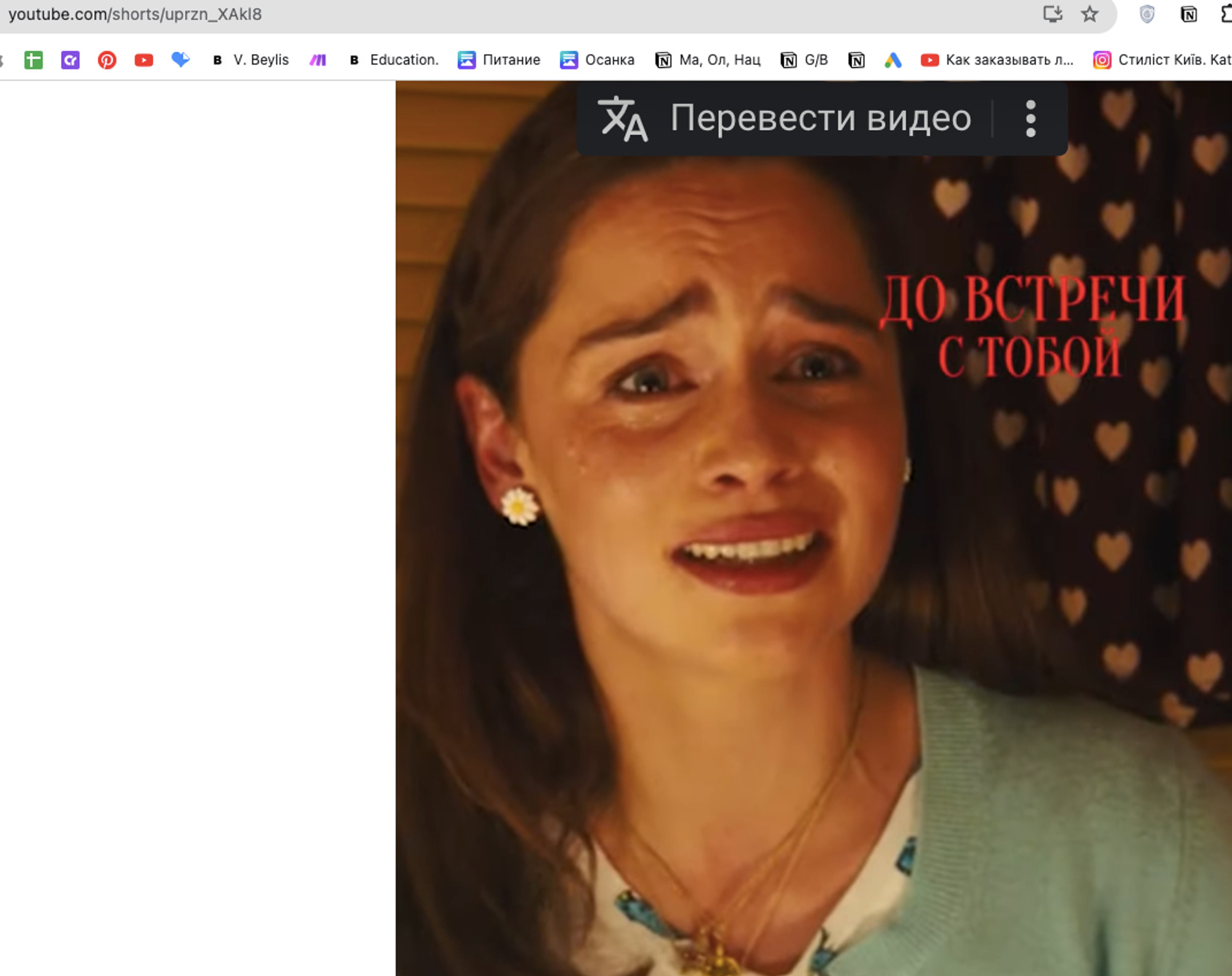Open the G/B Notion bookmark

pos(804,60)
